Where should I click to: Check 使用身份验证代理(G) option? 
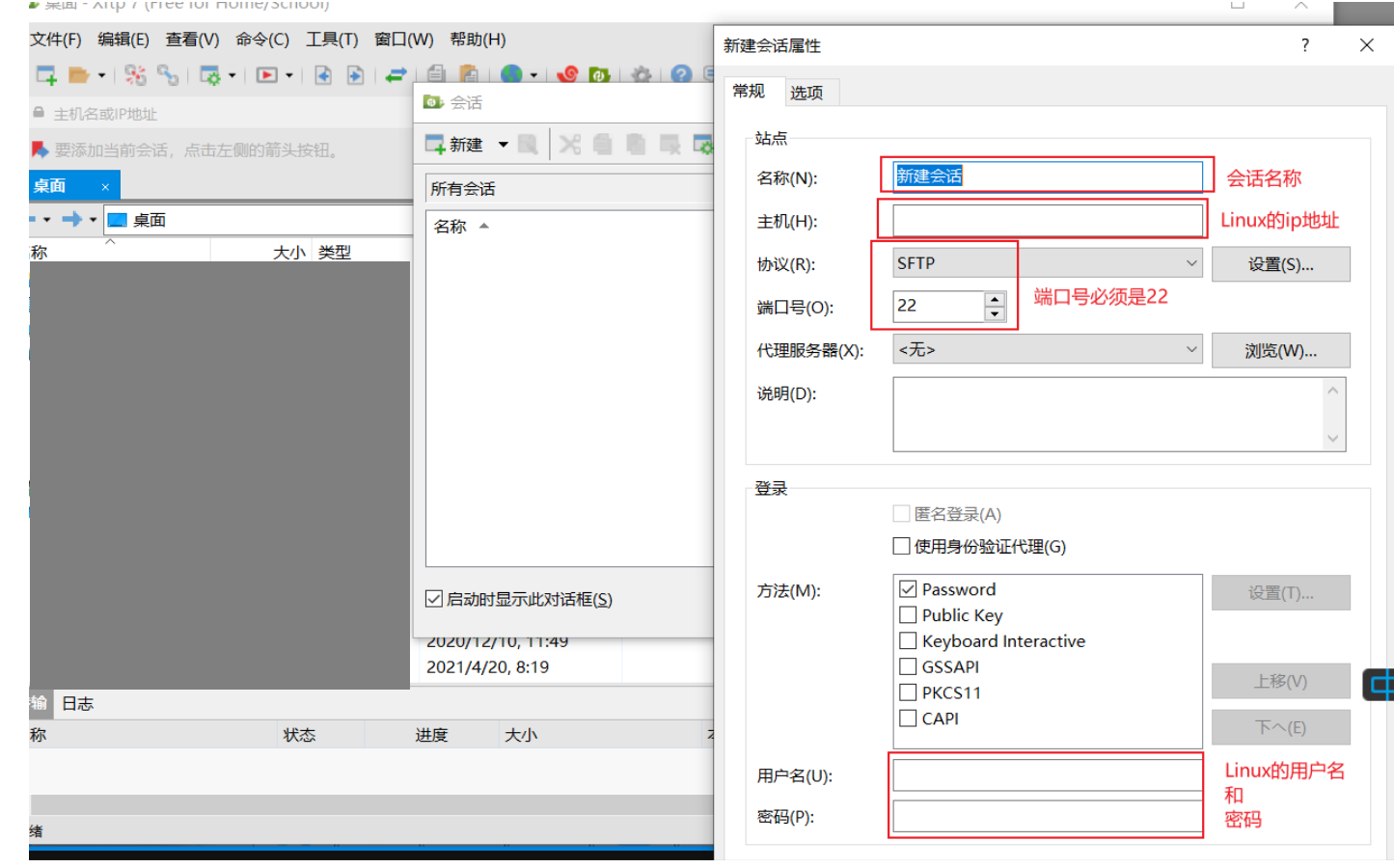(x=903, y=546)
